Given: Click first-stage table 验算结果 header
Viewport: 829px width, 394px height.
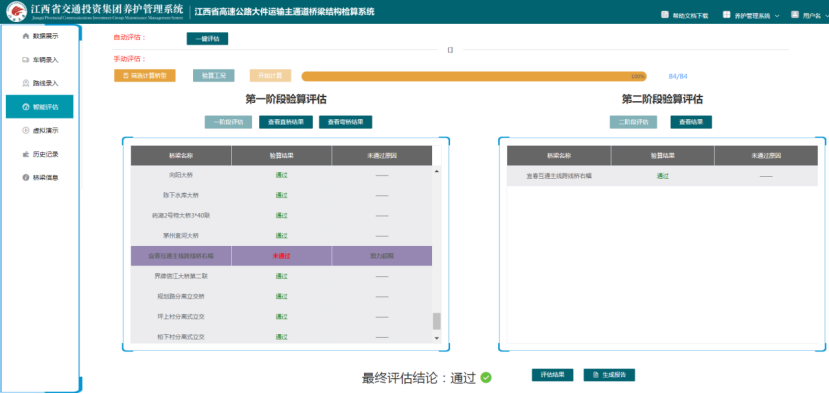Looking at the screenshot, I should pos(281,156).
